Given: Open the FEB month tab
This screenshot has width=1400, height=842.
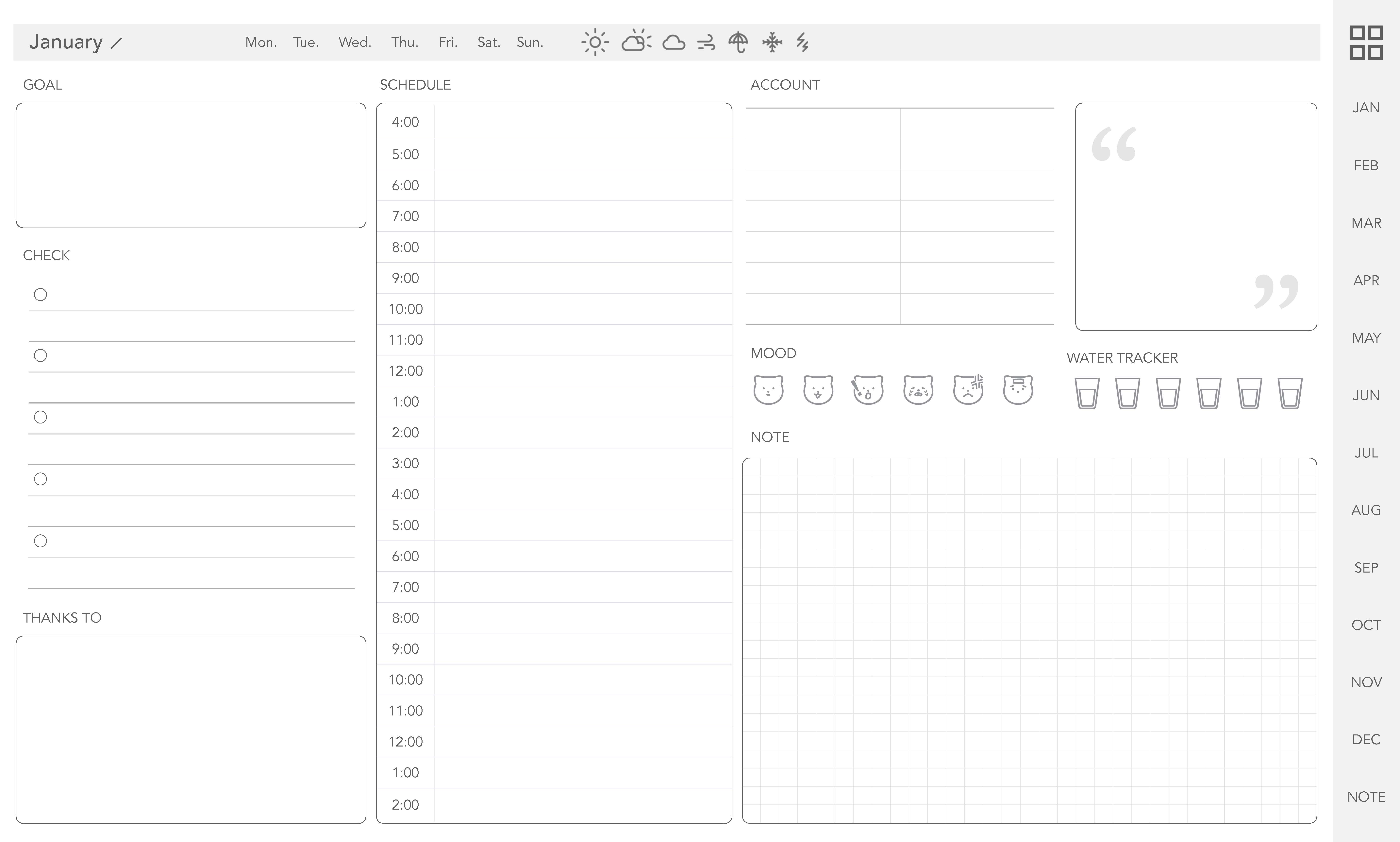Looking at the screenshot, I should click(1366, 166).
